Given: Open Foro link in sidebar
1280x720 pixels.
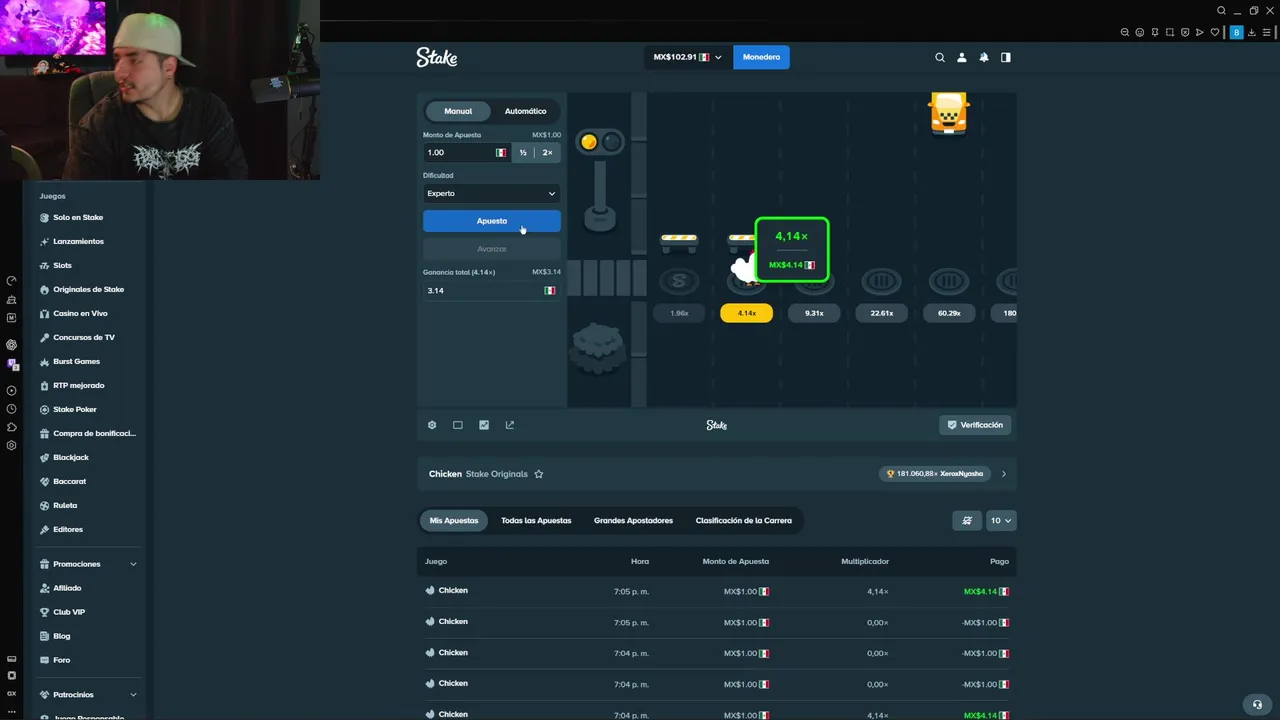Looking at the screenshot, I should point(62,660).
